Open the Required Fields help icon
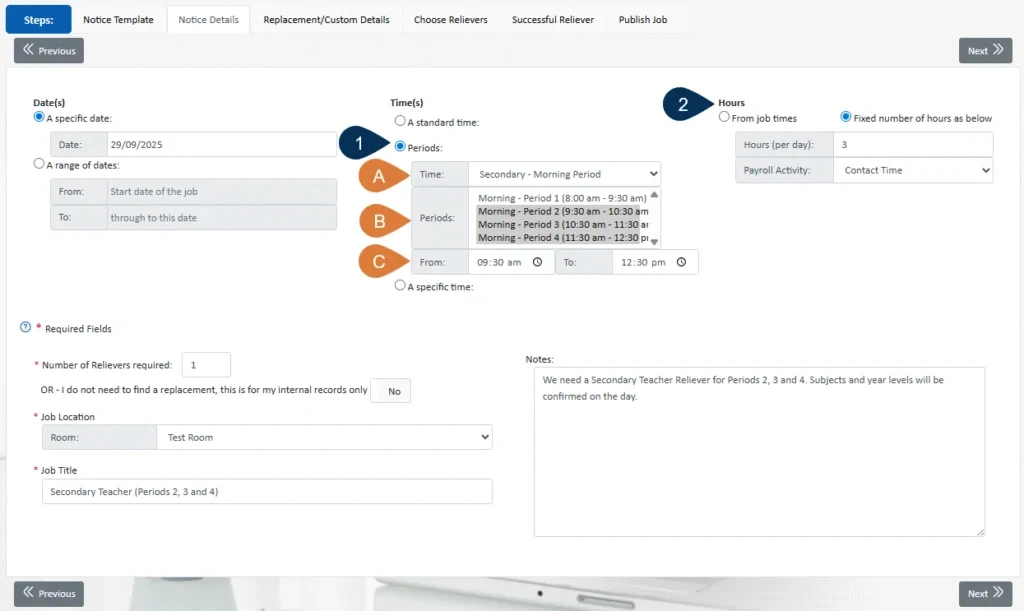The width and height of the screenshot is (1024, 611). (x=25, y=327)
